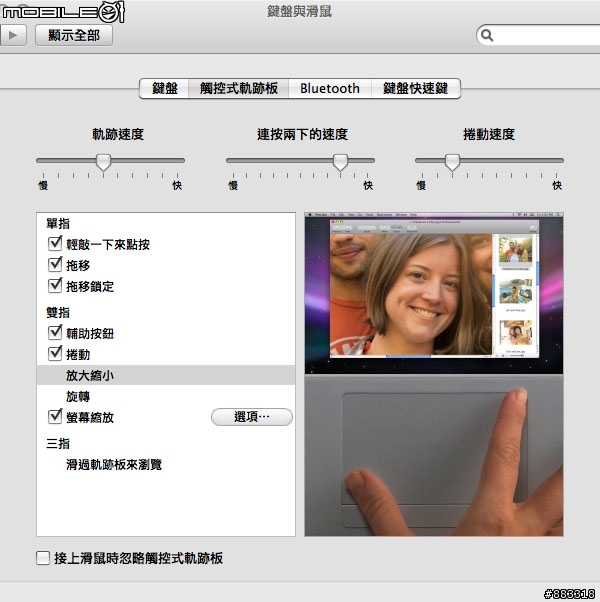The width and height of the screenshot is (600, 602).
Task: Click the forward navigation arrow button
Action: click(12, 35)
